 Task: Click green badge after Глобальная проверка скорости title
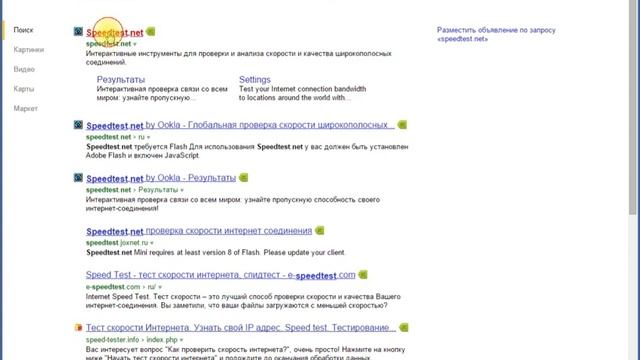pyautogui.click(x=402, y=124)
